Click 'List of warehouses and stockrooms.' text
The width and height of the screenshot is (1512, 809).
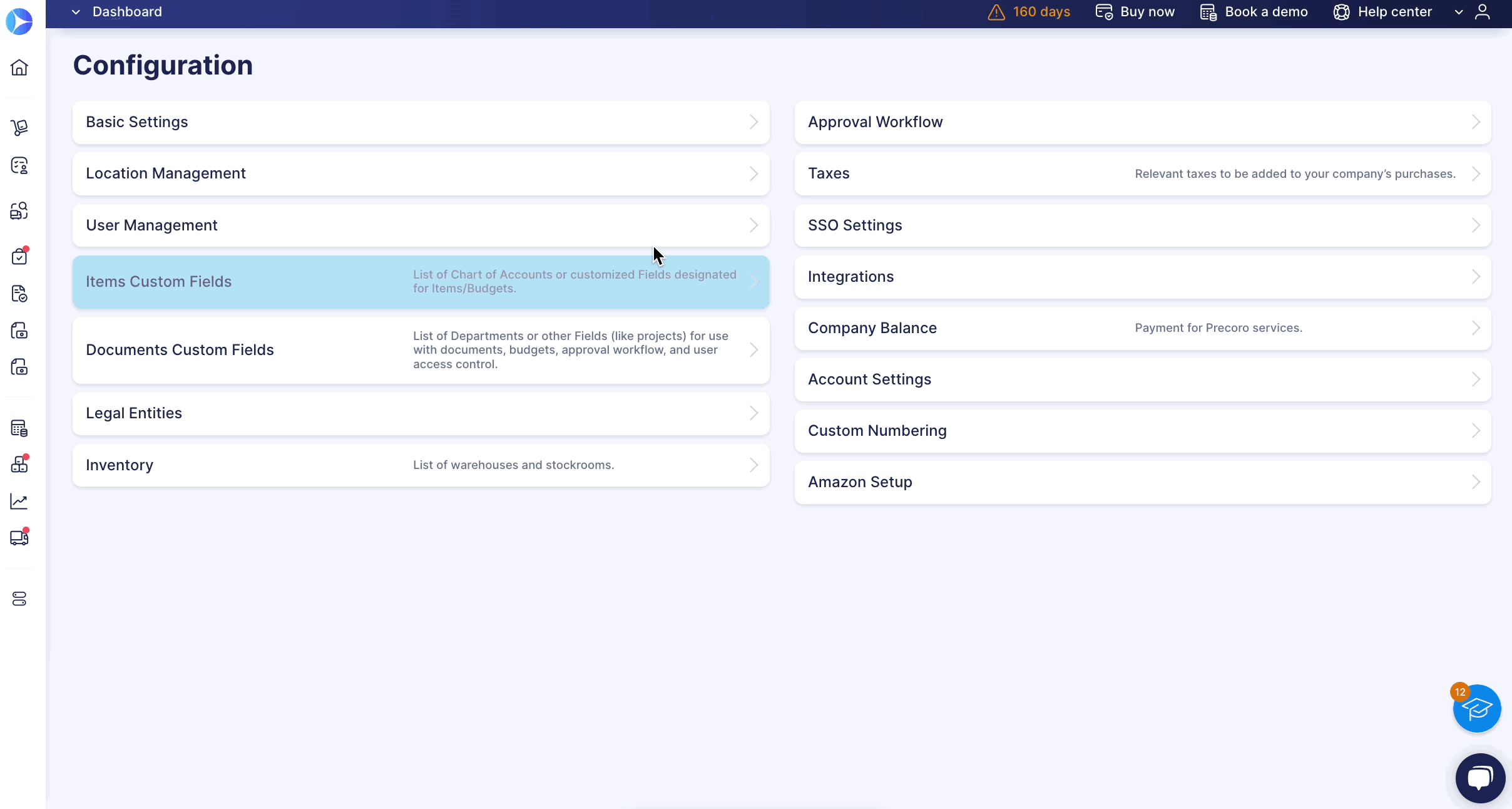click(x=513, y=465)
